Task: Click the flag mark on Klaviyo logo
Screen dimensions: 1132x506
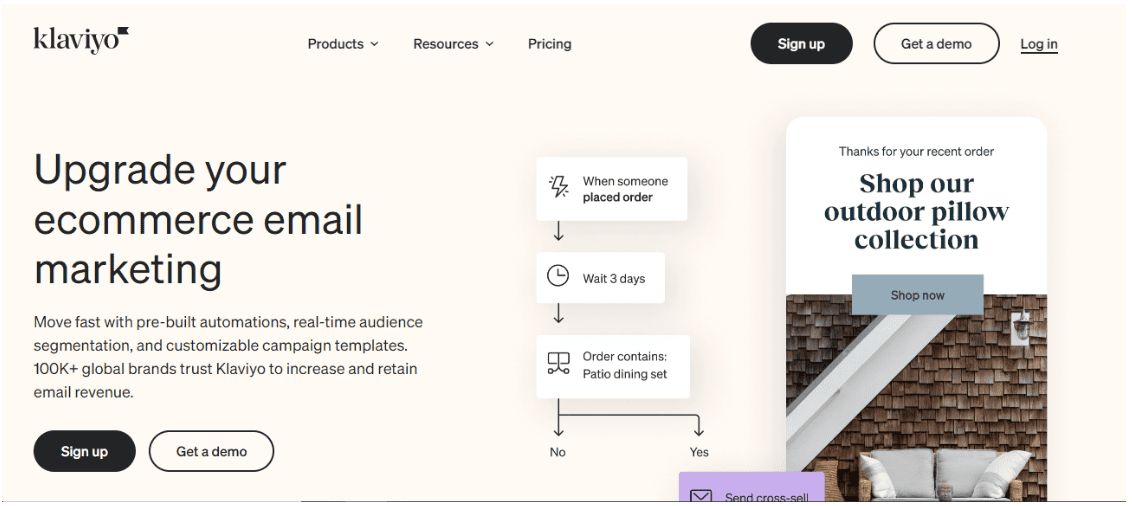Action: [x=123, y=31]
